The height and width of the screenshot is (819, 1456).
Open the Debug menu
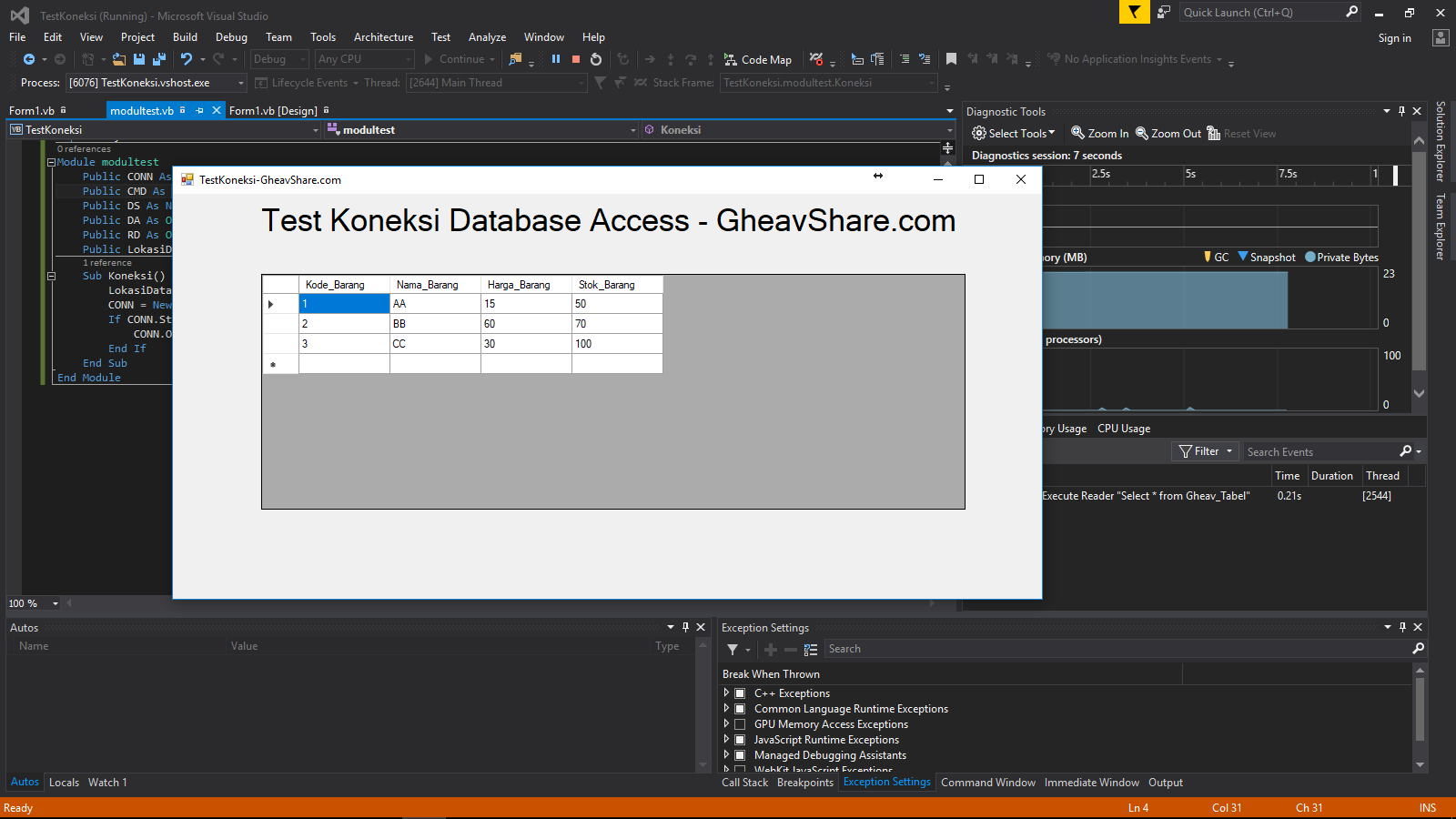[x=231, y=37]
